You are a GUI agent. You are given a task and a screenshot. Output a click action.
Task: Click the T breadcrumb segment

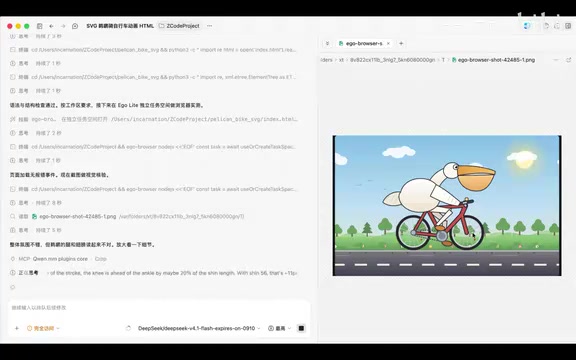pyautogui.click(x=443, y=60)
